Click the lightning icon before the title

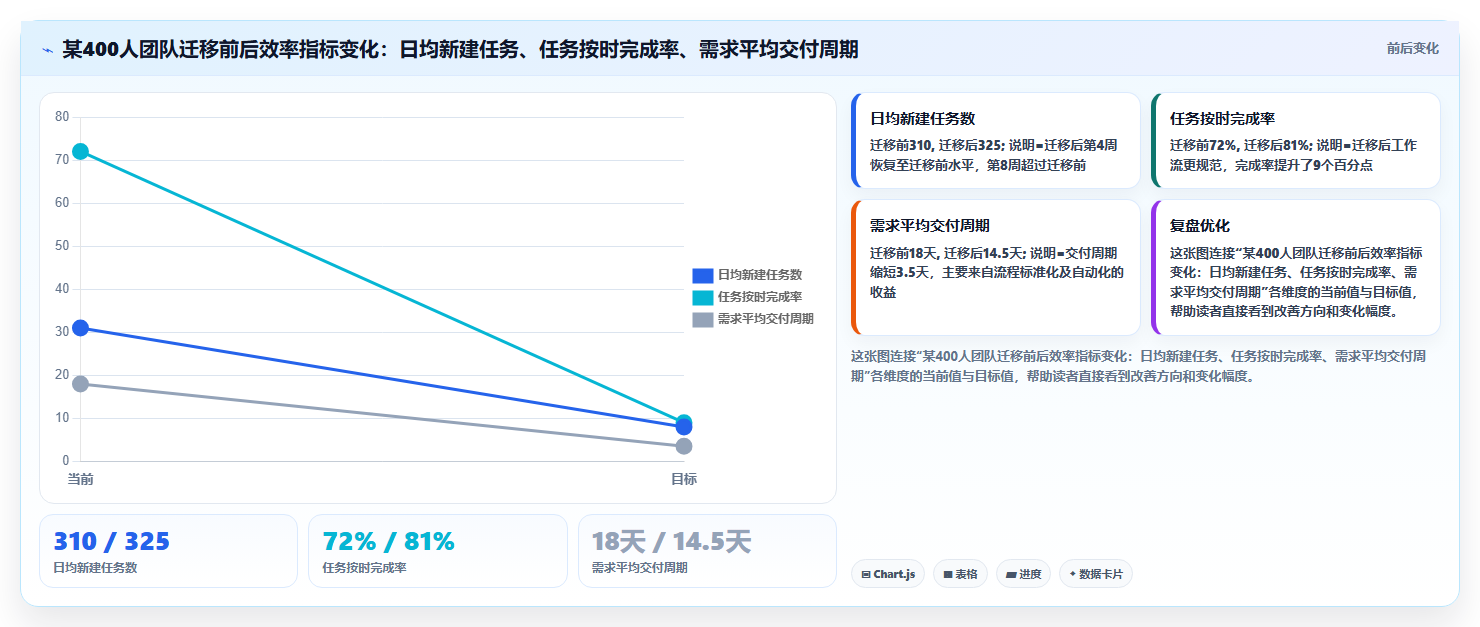click(47, 50)
